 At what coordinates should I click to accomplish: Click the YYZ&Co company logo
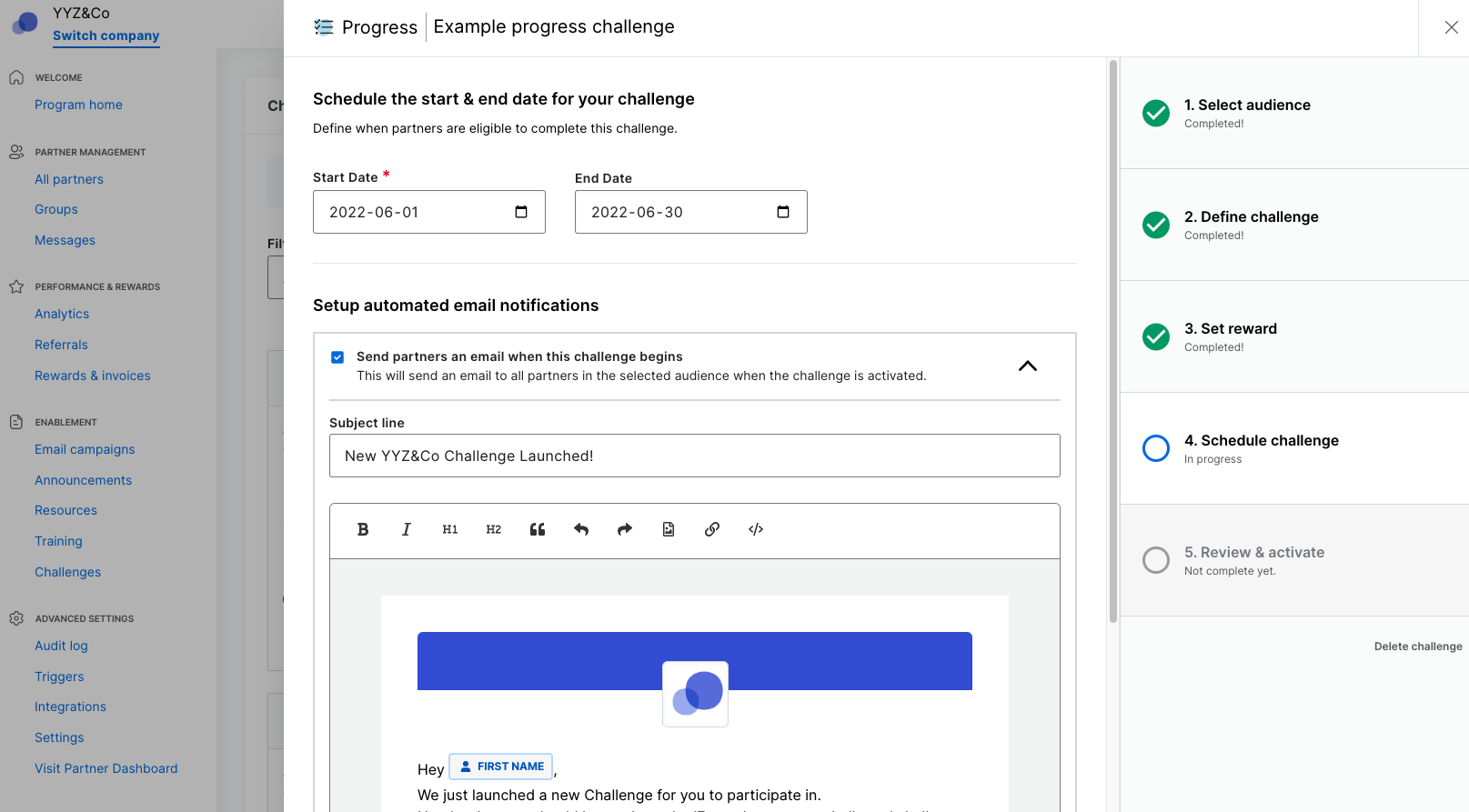point(25,23)
